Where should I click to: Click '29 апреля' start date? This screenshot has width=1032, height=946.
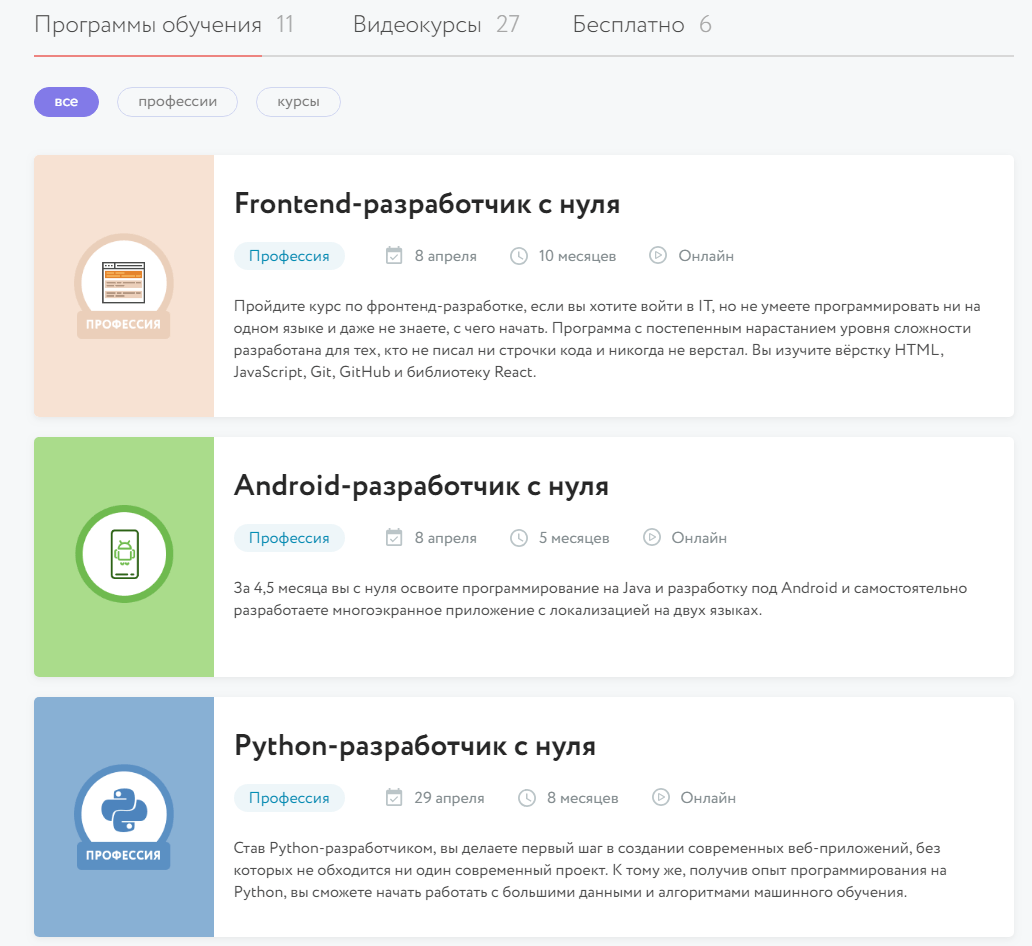click(450, 798)
